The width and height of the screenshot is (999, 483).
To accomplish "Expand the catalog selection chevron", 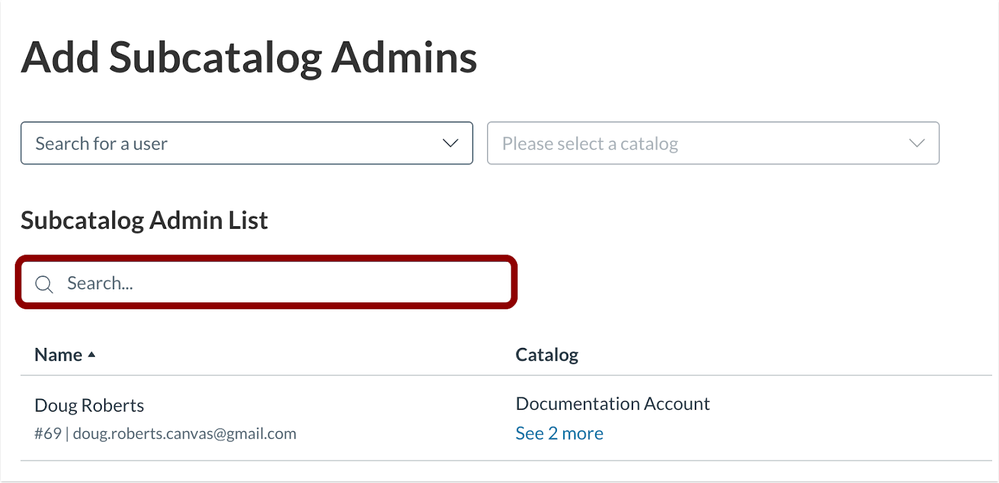I will coord(917,143).
